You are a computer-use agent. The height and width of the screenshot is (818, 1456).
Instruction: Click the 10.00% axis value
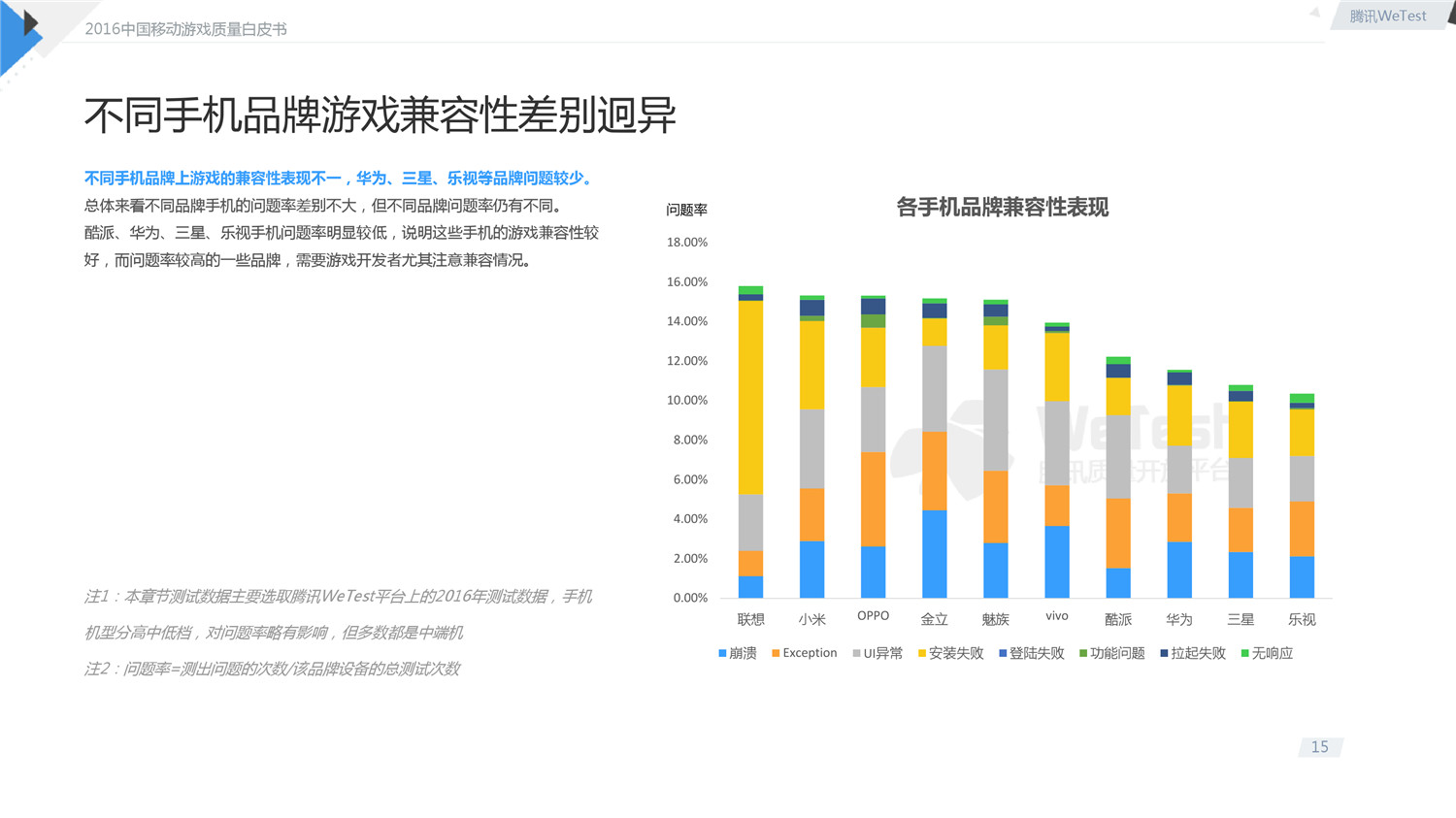(687, 401)
